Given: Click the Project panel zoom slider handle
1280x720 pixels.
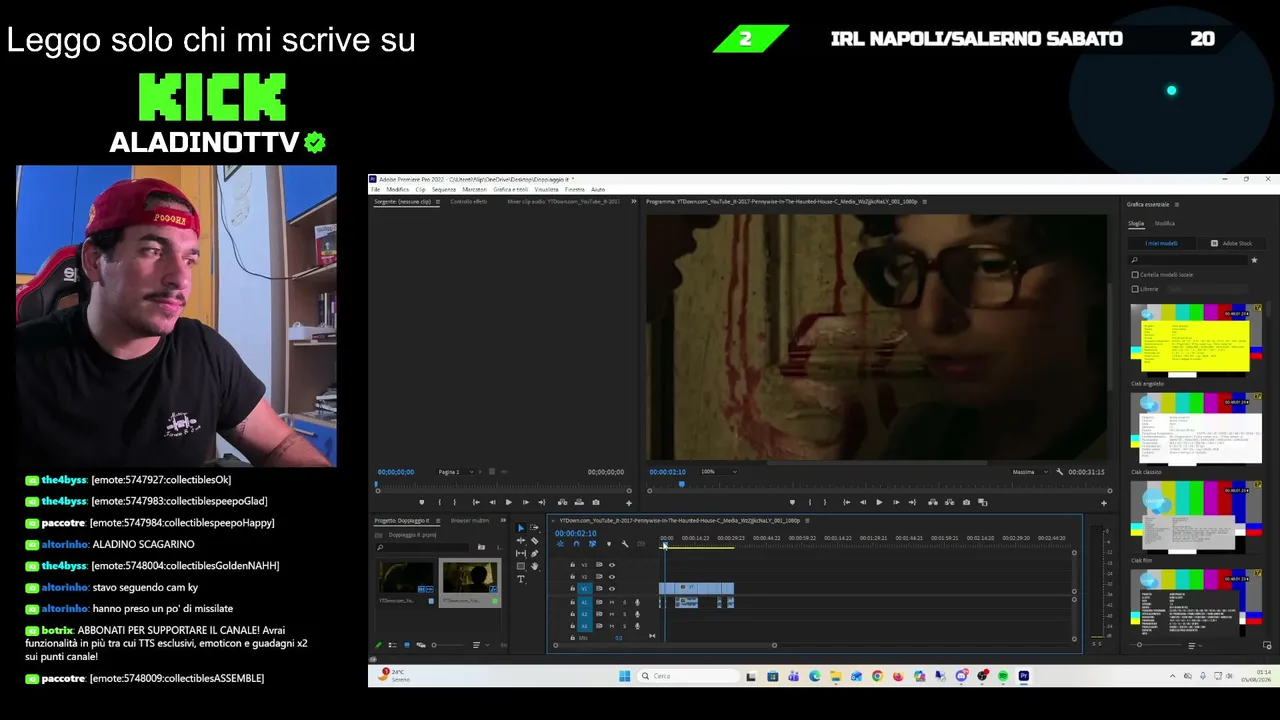Looking at the screenshot, I should coord(434,645).
